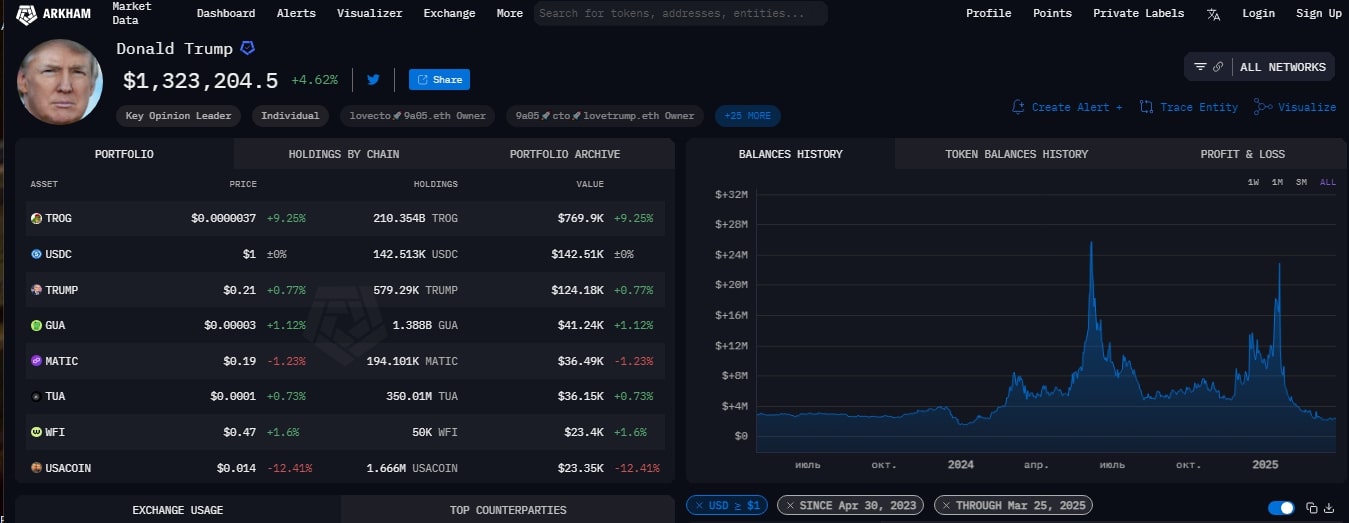Select the 1M chart range
Image resolution: width=1349 pixels, height=523 pixels.
1277,182
